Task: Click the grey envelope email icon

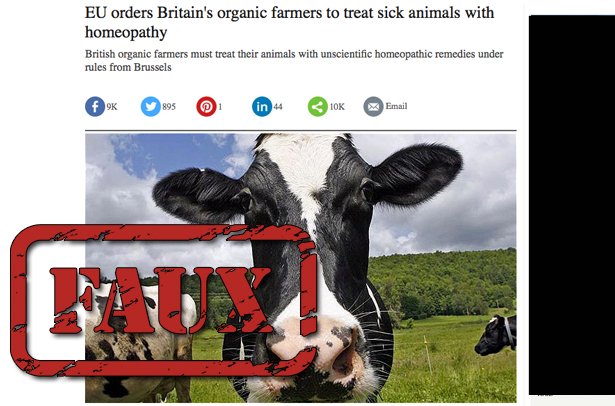Action: tap(373, 107)
